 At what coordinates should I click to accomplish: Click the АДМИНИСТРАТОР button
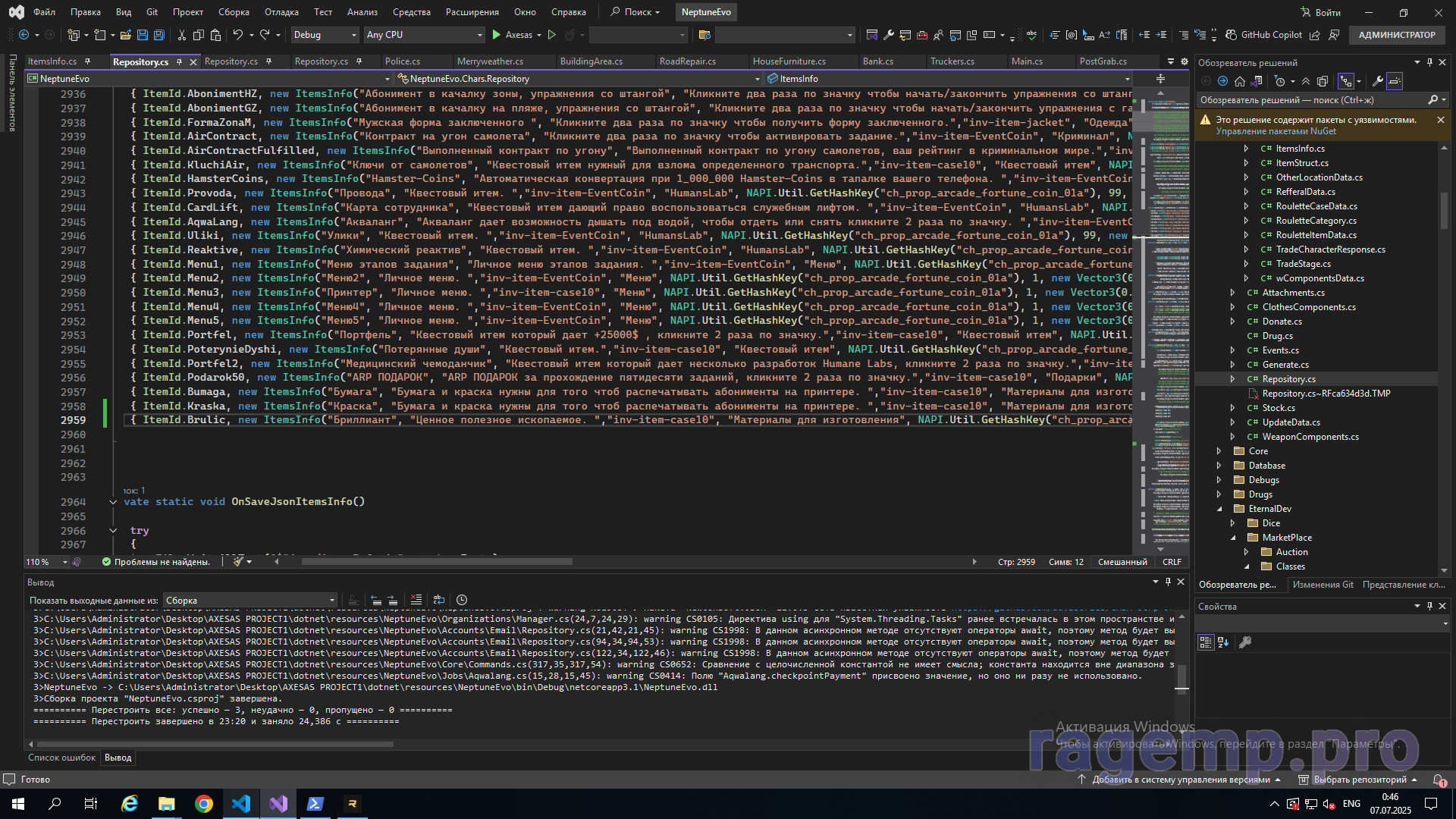(1397, 35)
